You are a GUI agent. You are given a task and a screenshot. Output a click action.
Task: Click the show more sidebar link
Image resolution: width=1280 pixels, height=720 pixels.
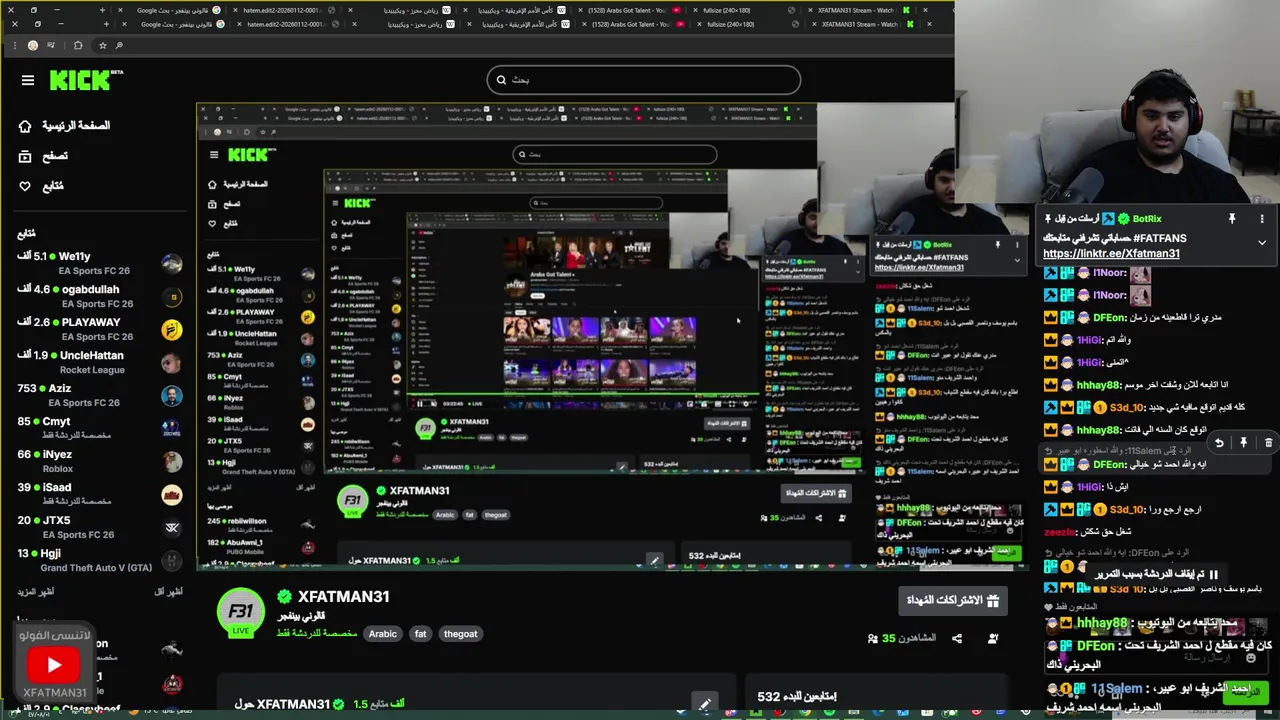click(36, 592)
